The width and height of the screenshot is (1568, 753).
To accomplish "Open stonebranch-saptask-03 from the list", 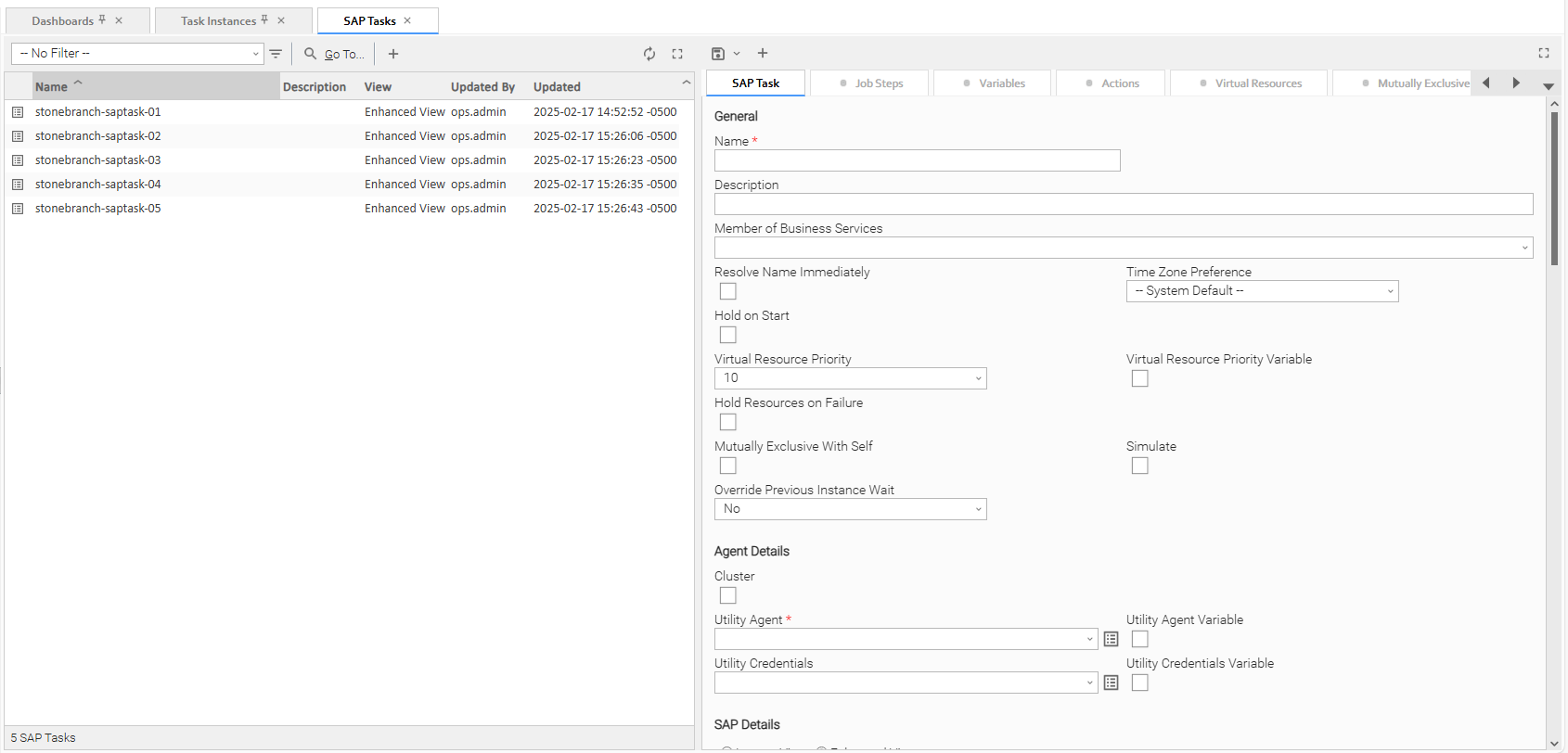I will click(x=98, y=160).
